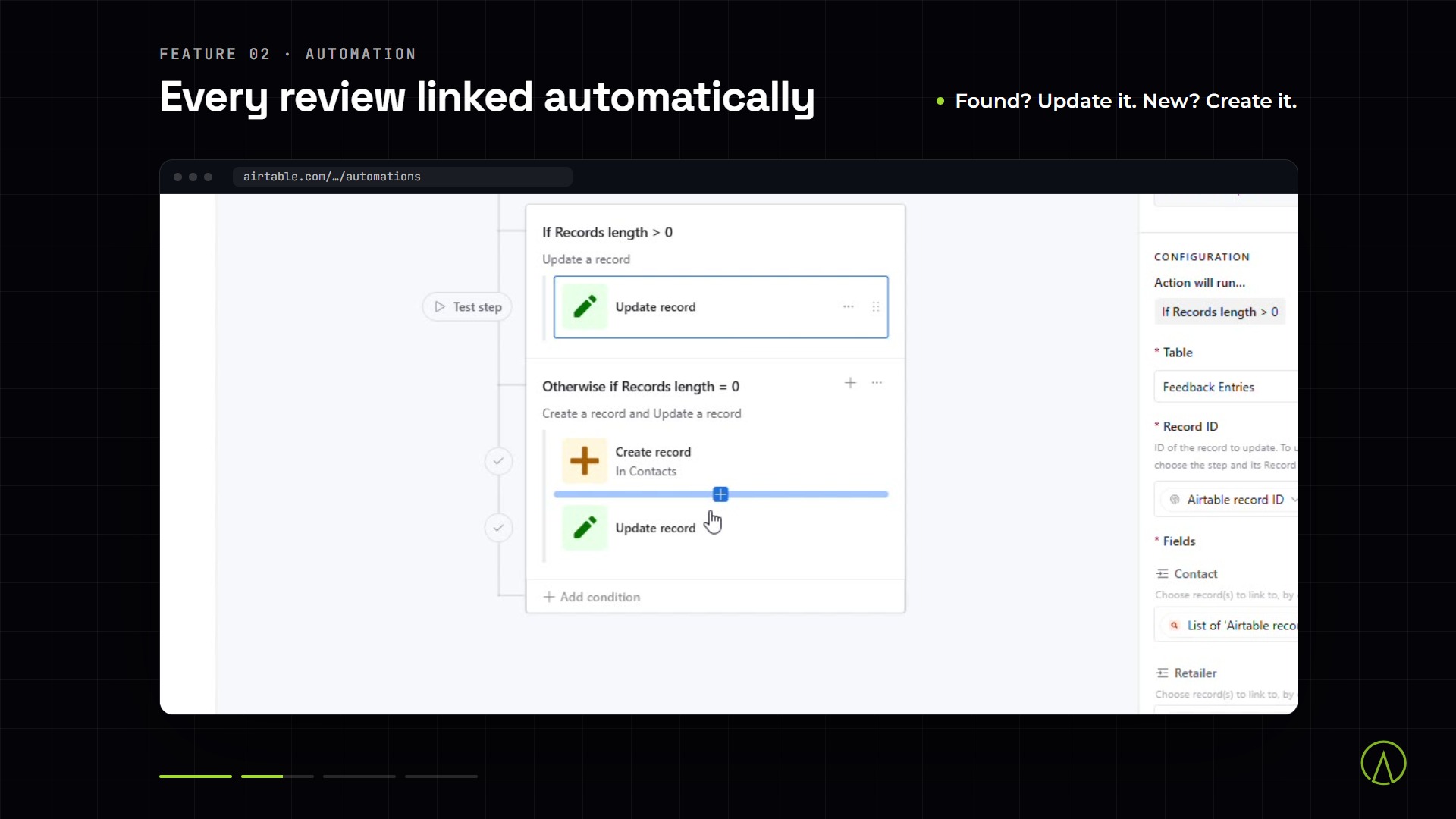
Task: Click the plus icon beside Otherwise if Records length = 0
Action: [850, 383]
